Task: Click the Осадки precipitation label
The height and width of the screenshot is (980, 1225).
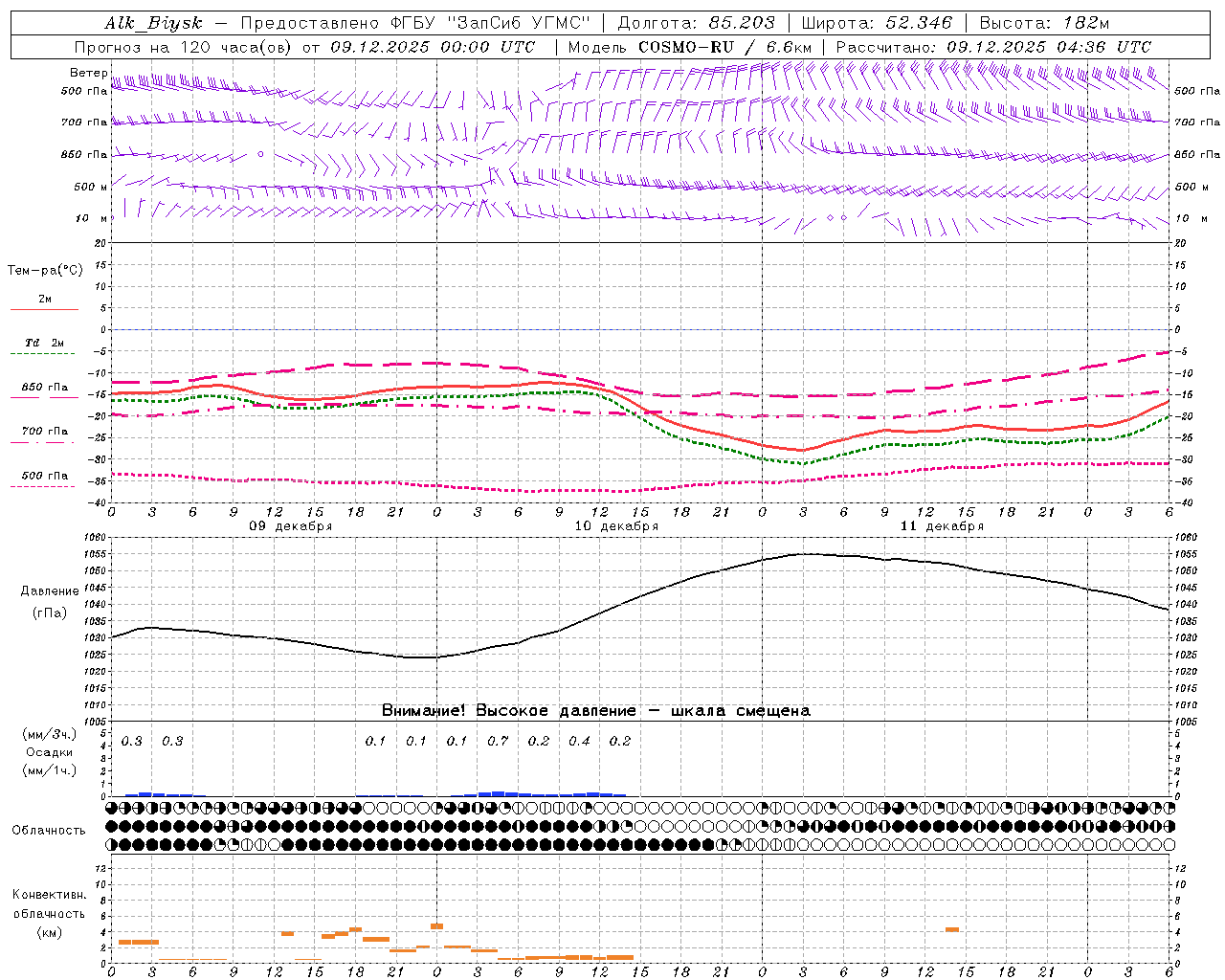Action: (50, 752)
